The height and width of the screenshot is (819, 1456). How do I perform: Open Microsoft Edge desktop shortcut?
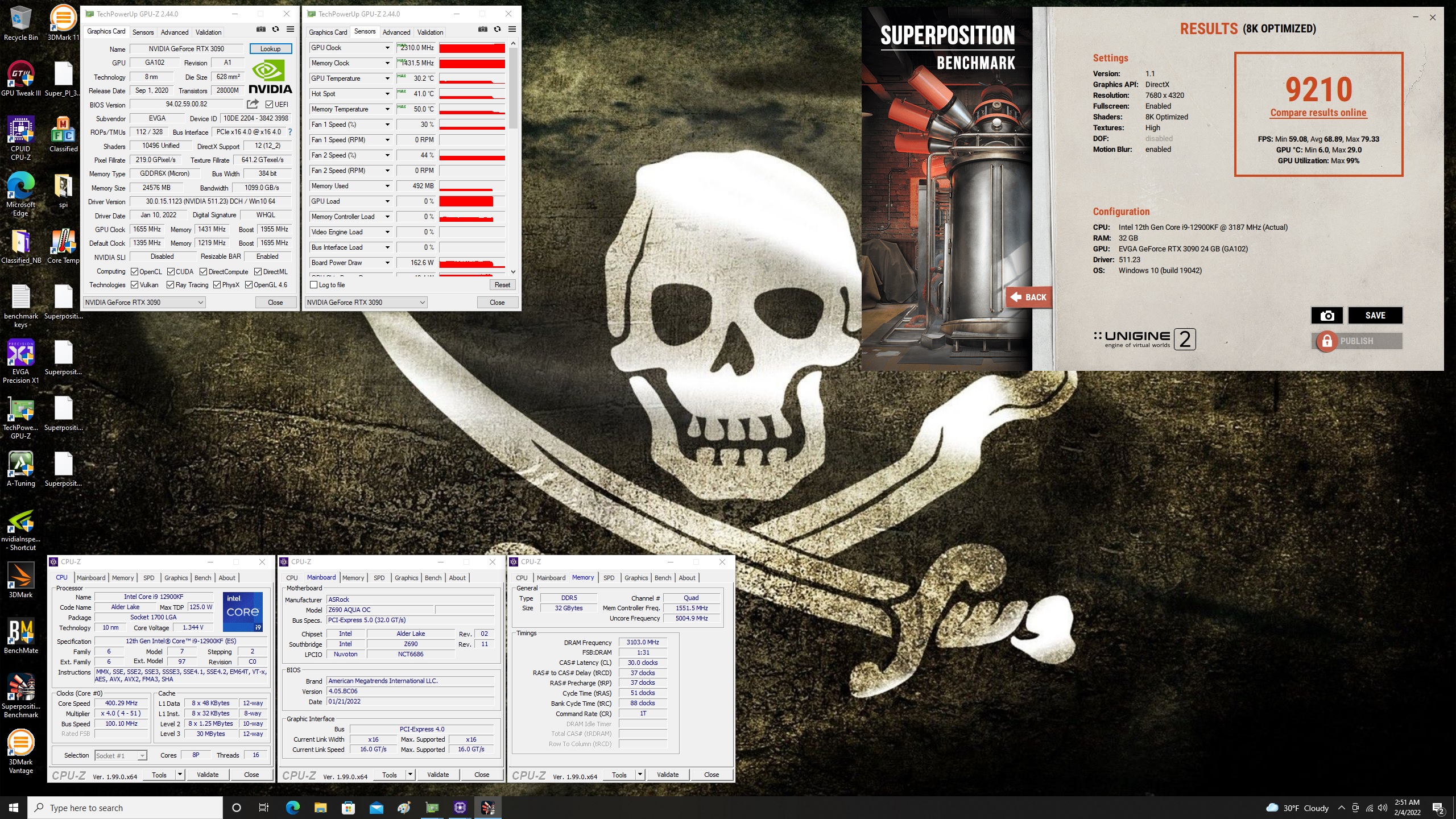[x=20, y=194]
